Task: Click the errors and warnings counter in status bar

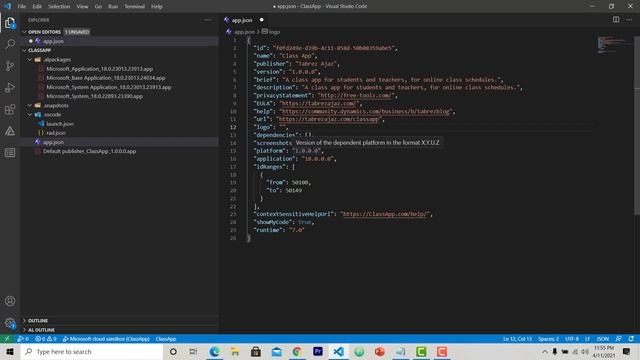Action: pos(46,339)
